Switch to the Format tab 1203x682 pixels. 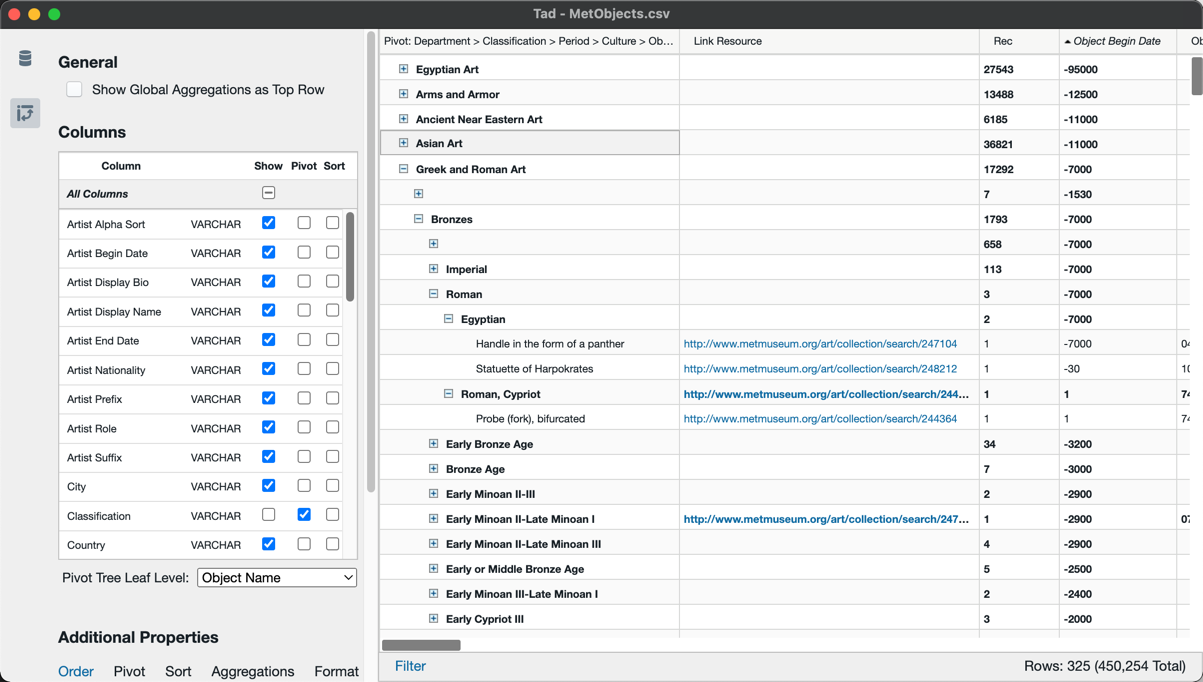336,671
